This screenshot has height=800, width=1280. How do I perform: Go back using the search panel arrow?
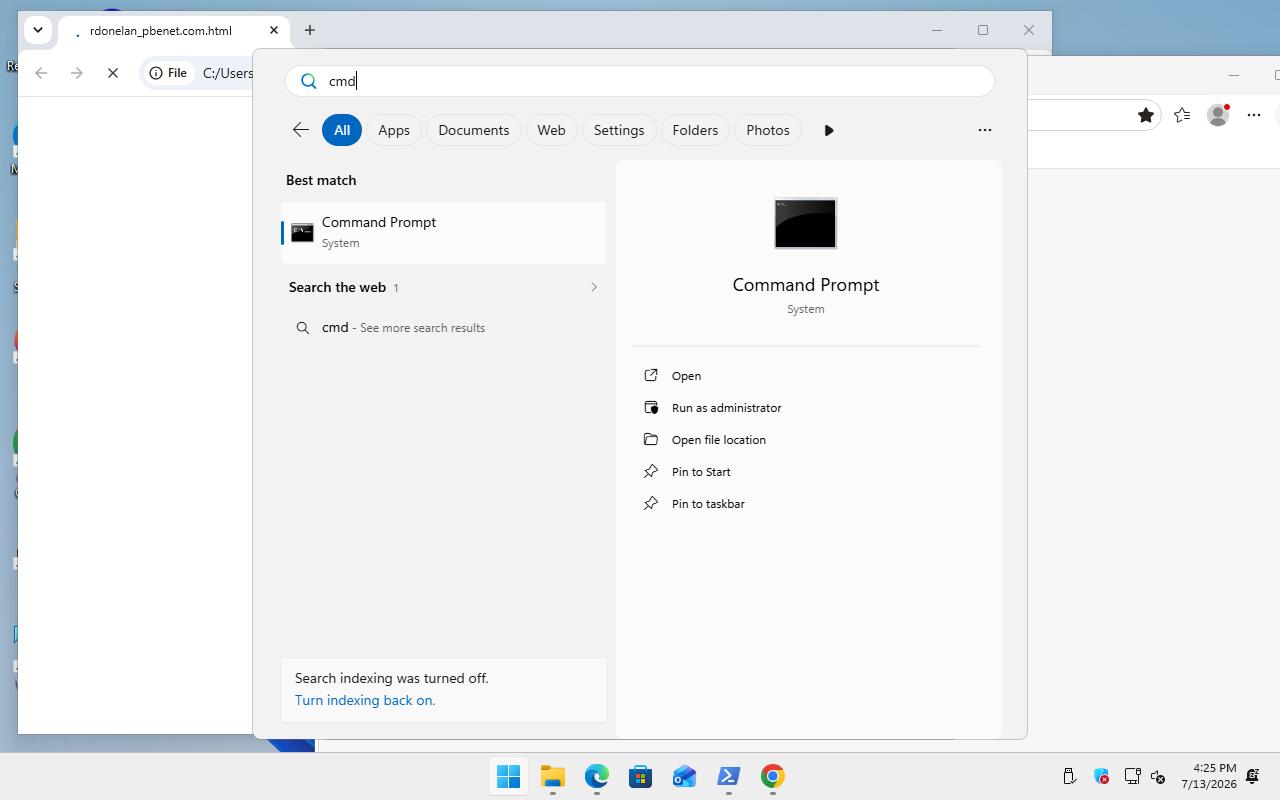coord(300,130)
